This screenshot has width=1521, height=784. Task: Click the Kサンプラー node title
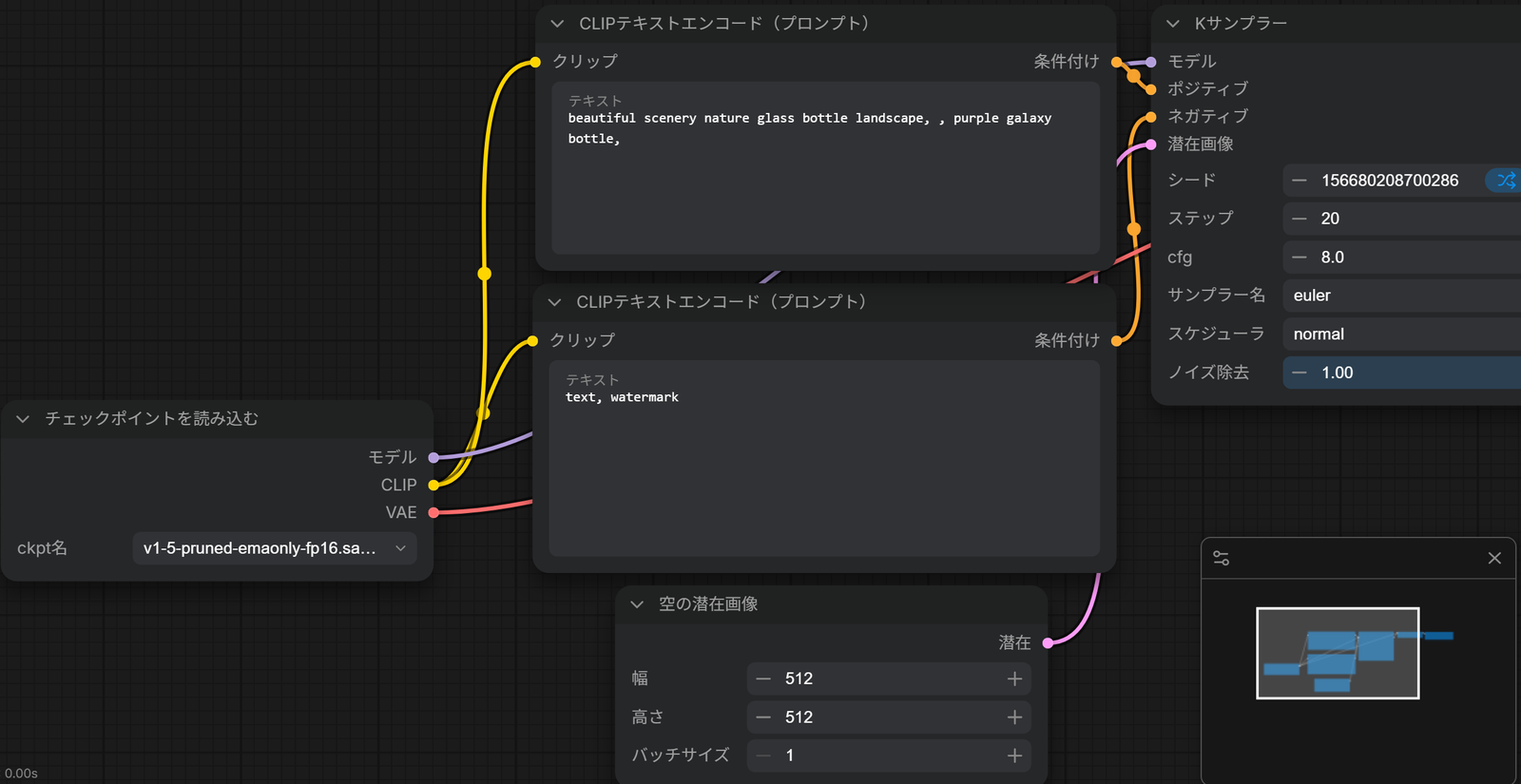coord(1241,24)
